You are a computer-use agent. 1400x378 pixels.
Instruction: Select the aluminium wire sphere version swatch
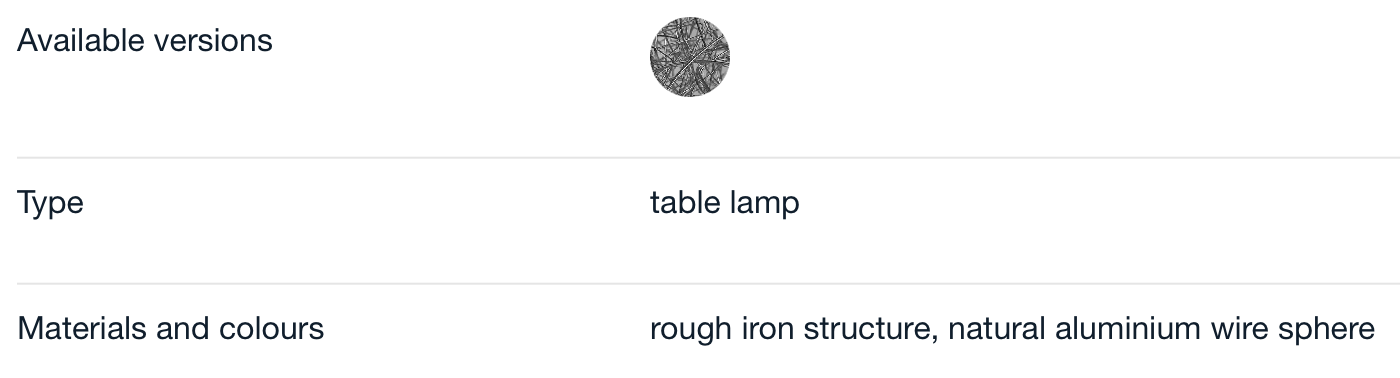(690, 56)
